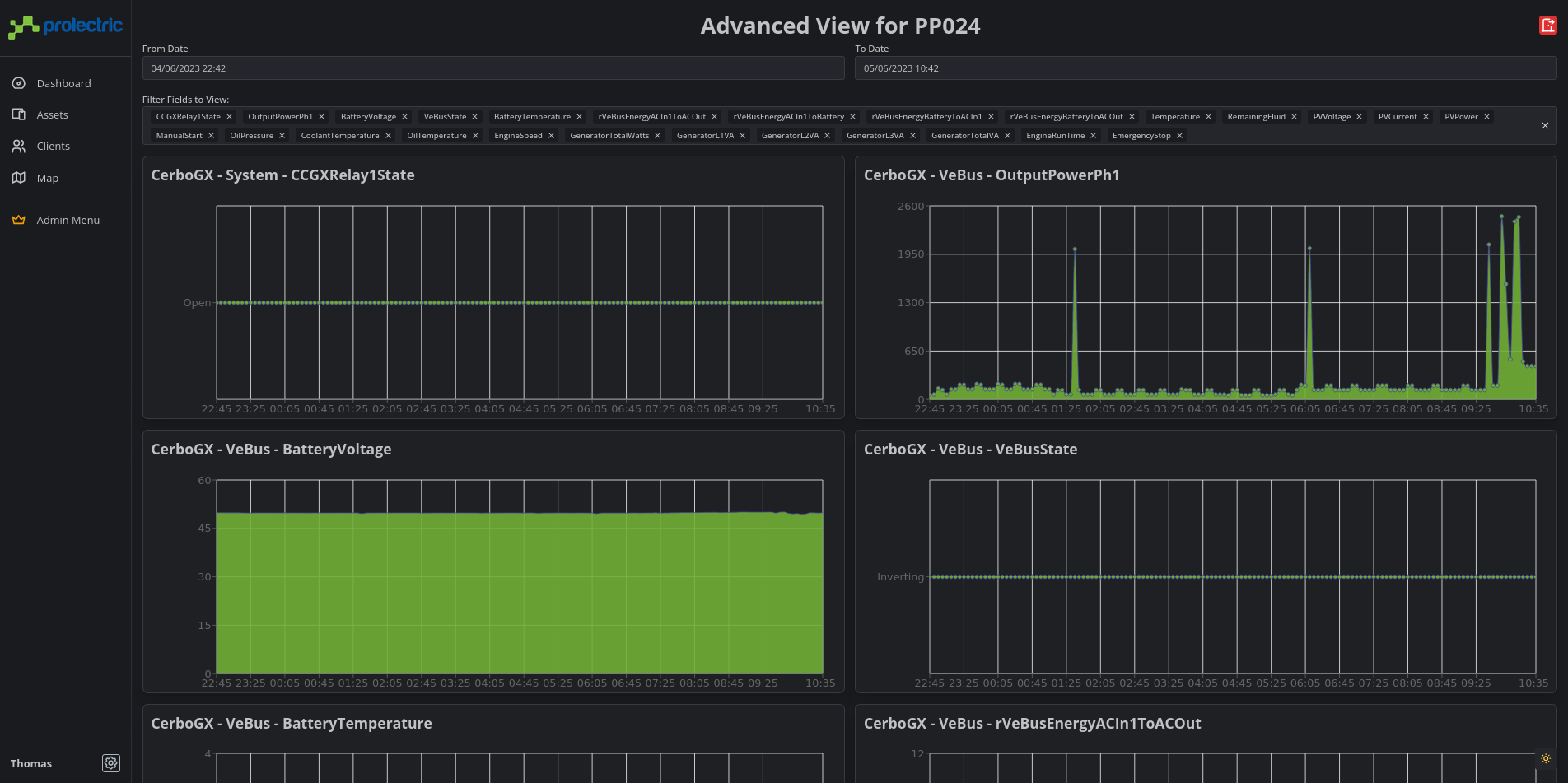The height and width of the screenshot is (783, 1568).
Task: Remove the GeneratorTotalVA filter chip
Action: pos(1007,136)
